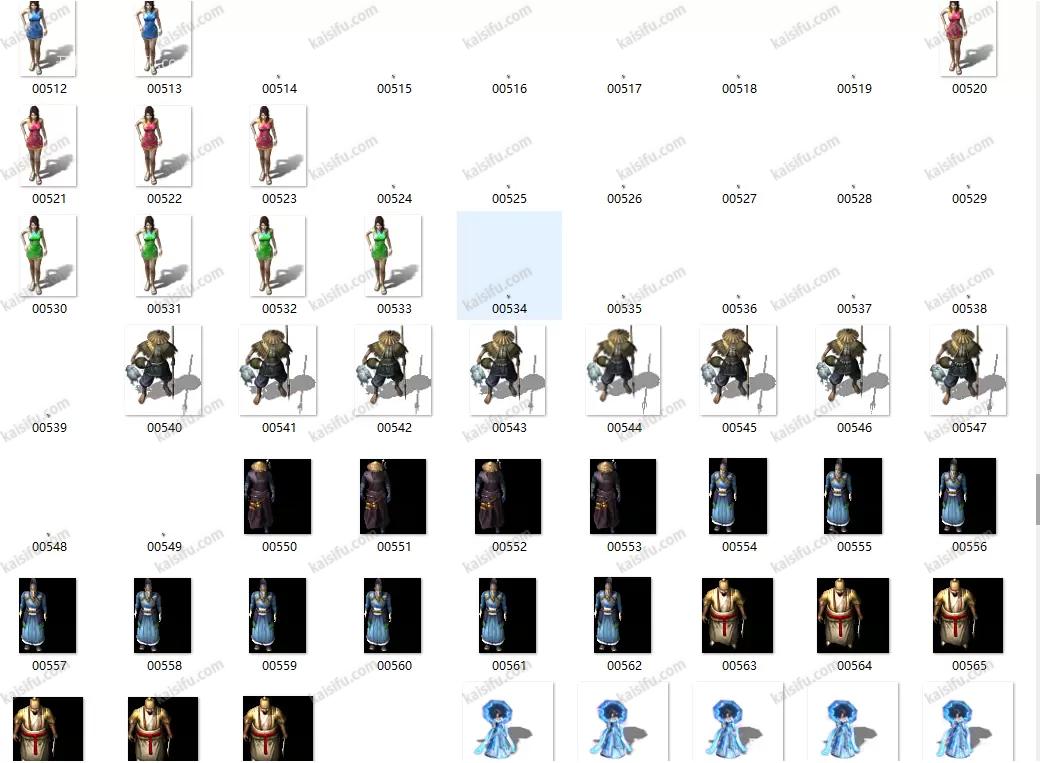Select the blue dress woman thumbnail 00513
The width and height of the screenshot is (1040, 763).
point(163,38)
